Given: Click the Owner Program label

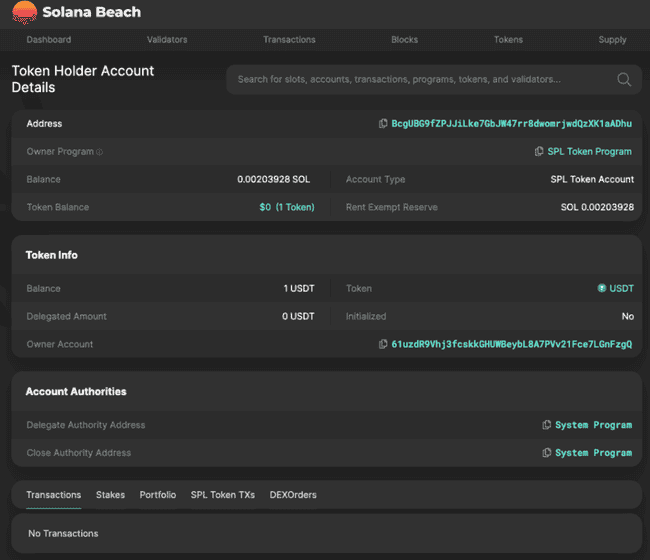Looking at the screenshot, I should point(60,152).
